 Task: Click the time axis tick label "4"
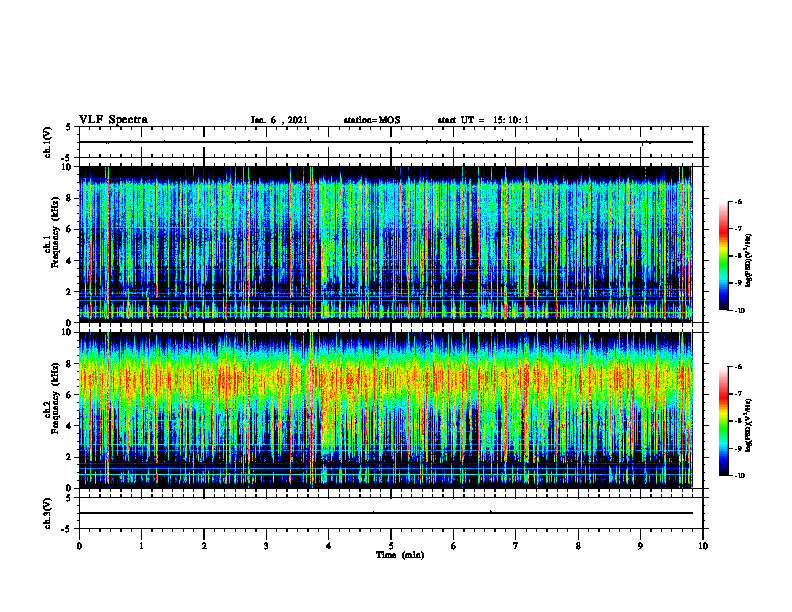point(329,546)
